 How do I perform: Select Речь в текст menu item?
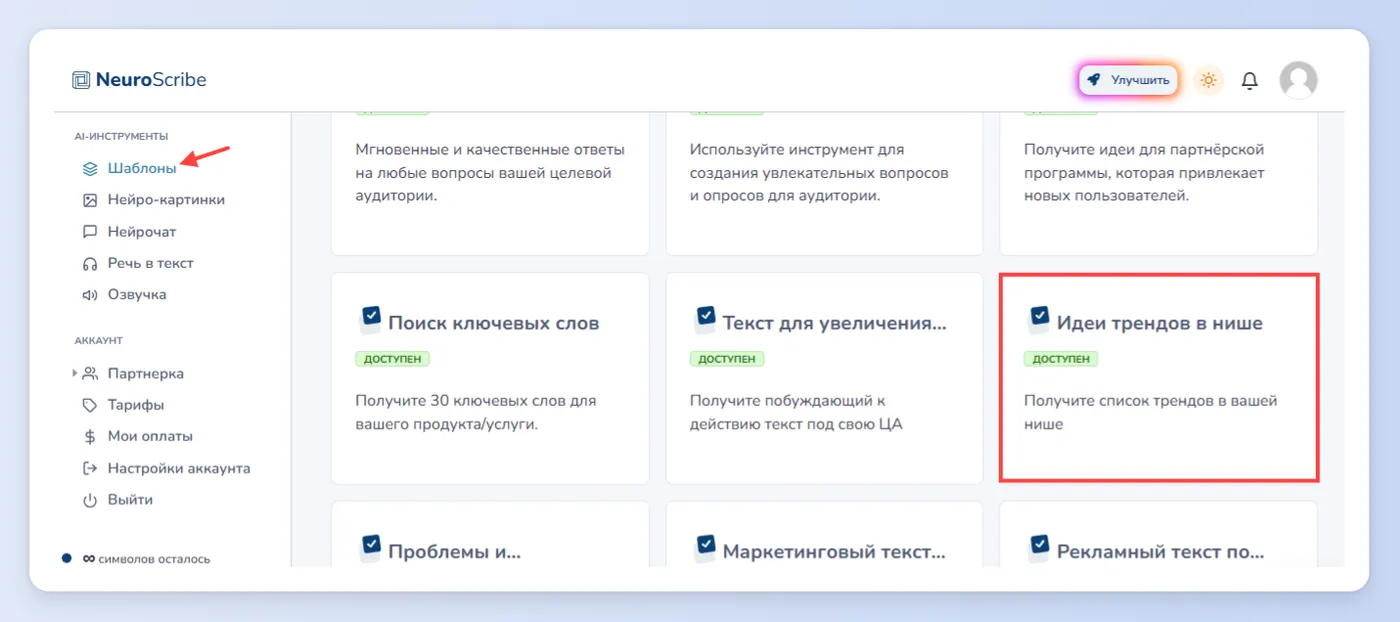(x=151, y=263)
